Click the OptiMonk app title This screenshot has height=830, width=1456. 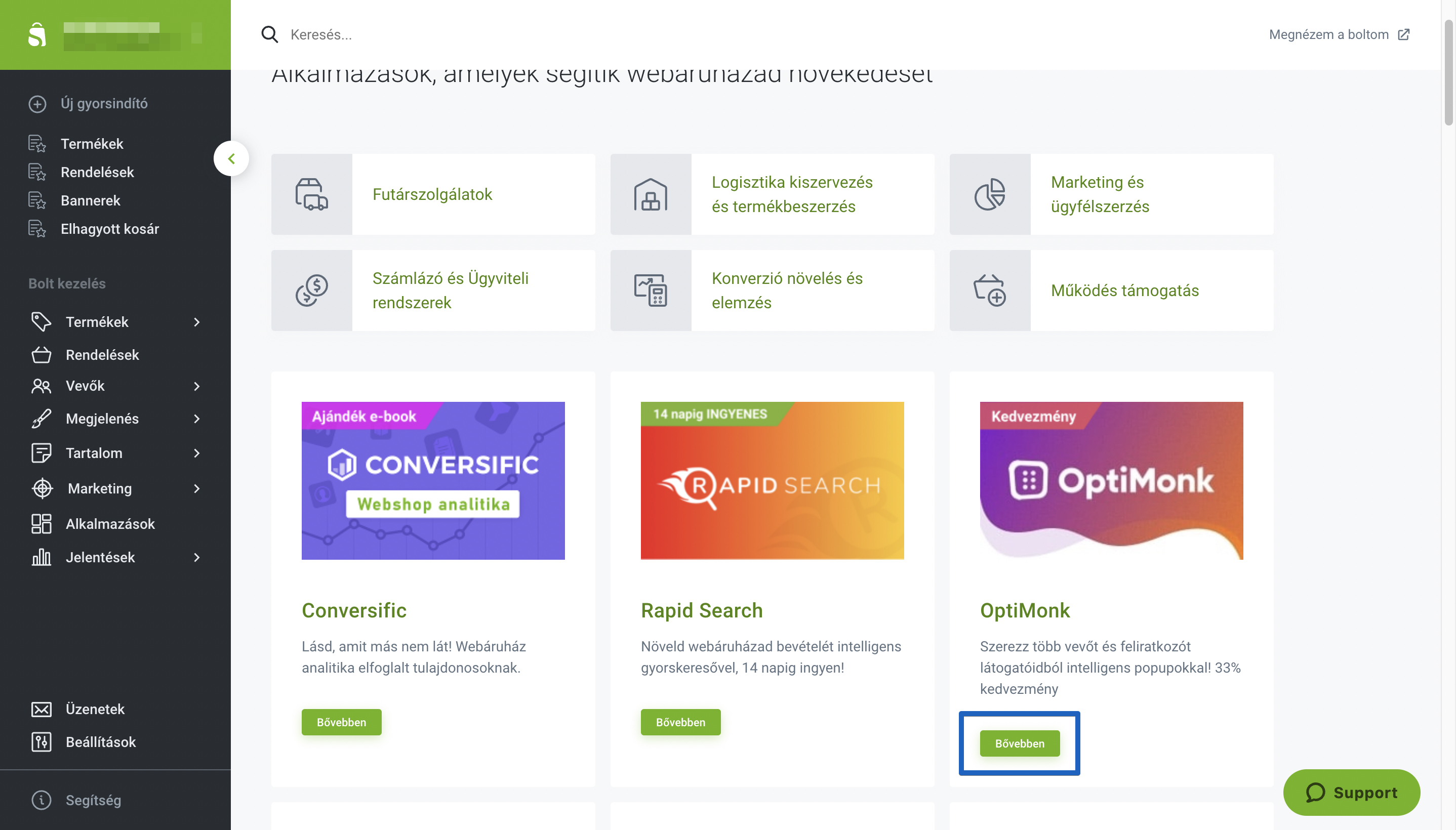coord(1025,610)
